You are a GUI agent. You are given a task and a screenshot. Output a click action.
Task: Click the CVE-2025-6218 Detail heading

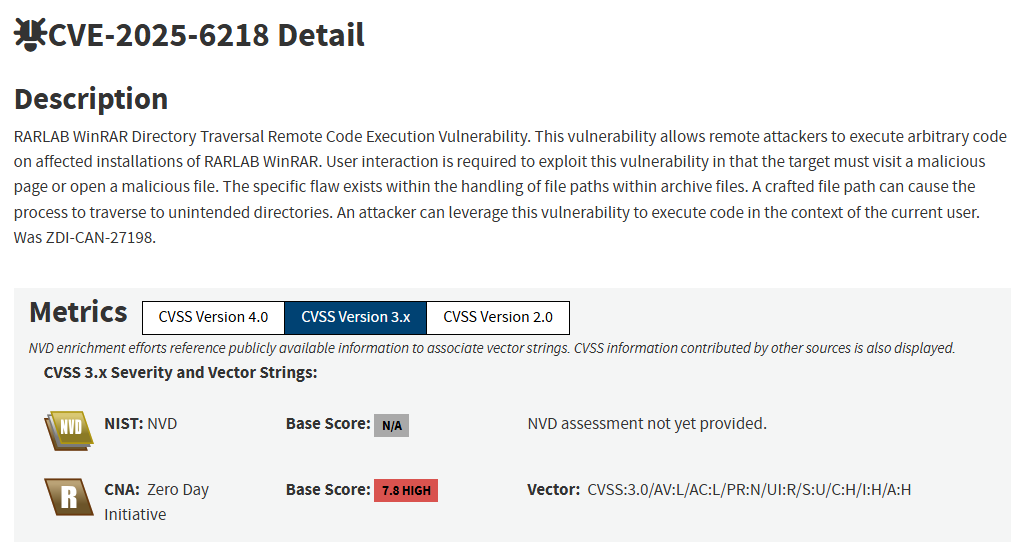pos(206,35)
